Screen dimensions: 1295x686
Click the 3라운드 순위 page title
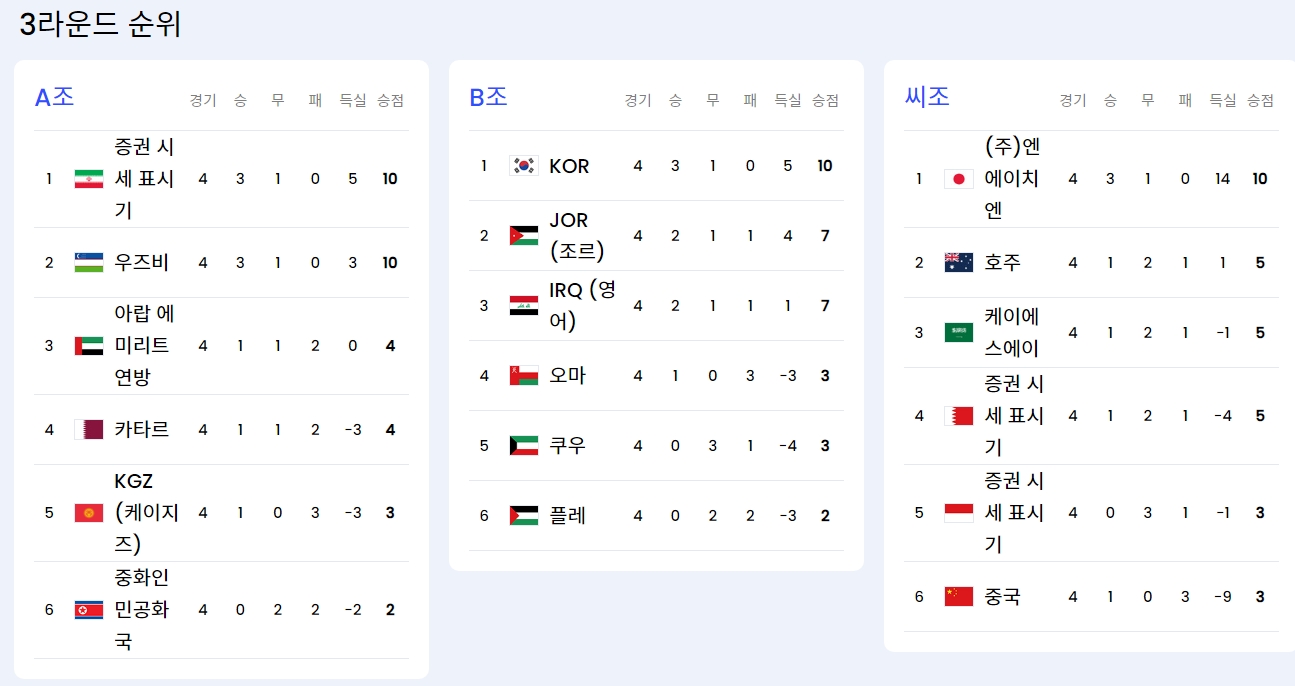[x=100, y=24]
